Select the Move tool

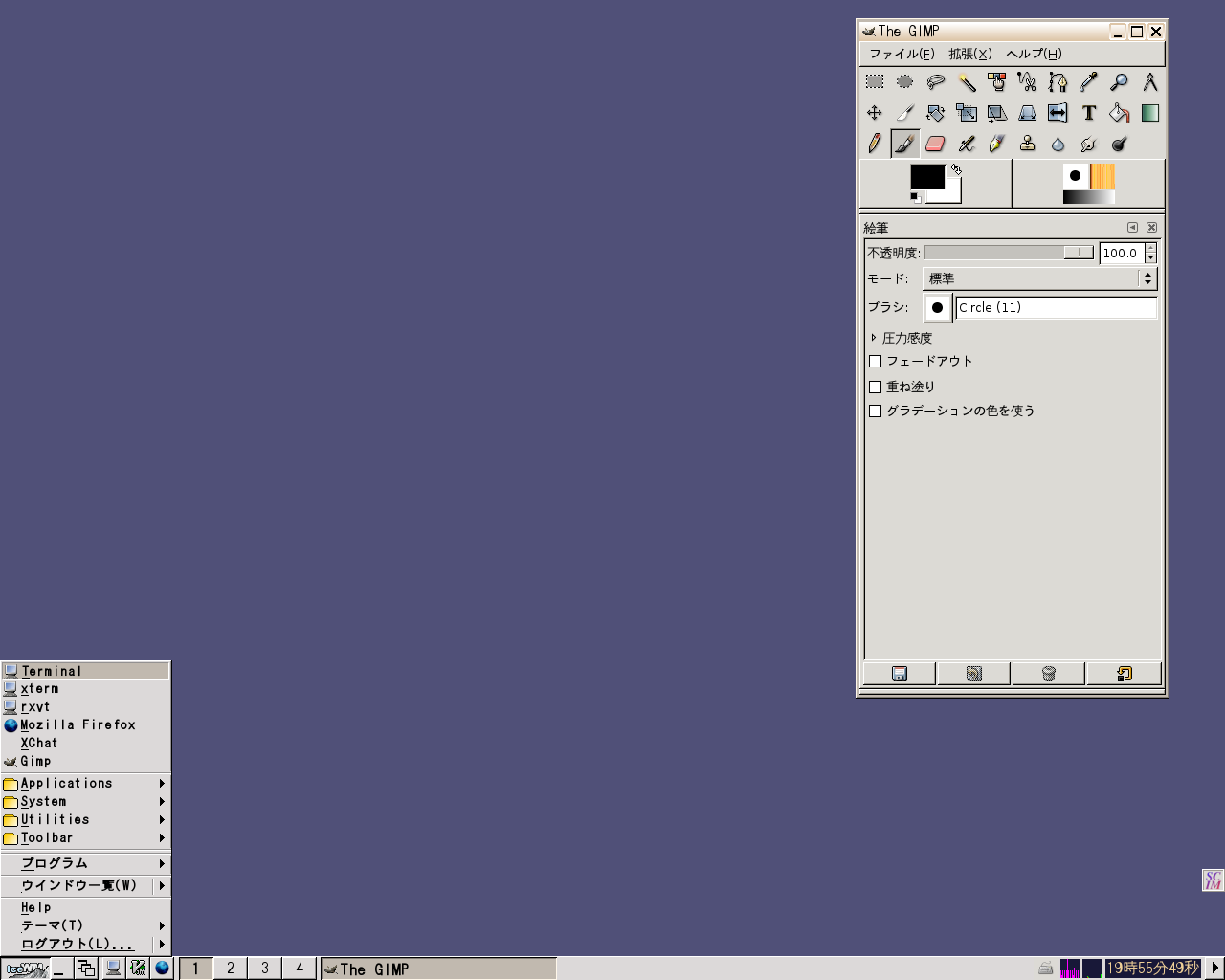point(875,113)
